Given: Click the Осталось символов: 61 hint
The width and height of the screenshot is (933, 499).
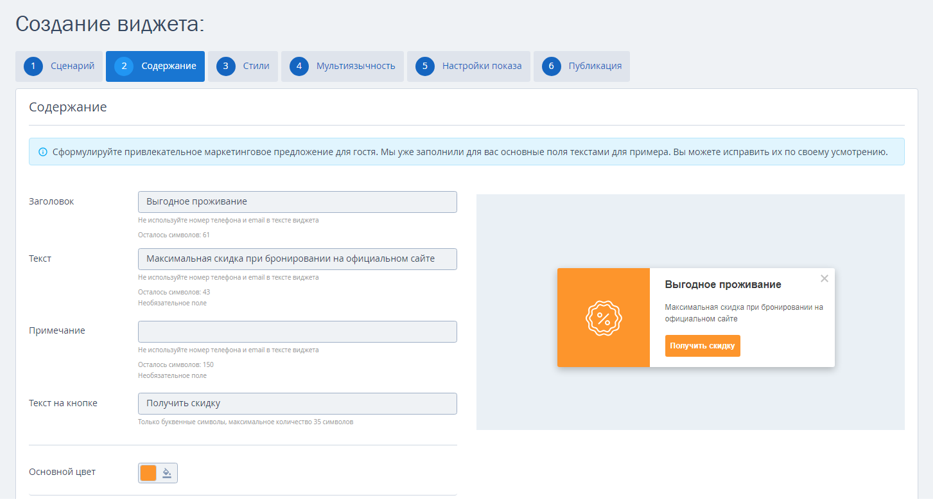Looking at the screenshot, I should (x=174, y=235).
